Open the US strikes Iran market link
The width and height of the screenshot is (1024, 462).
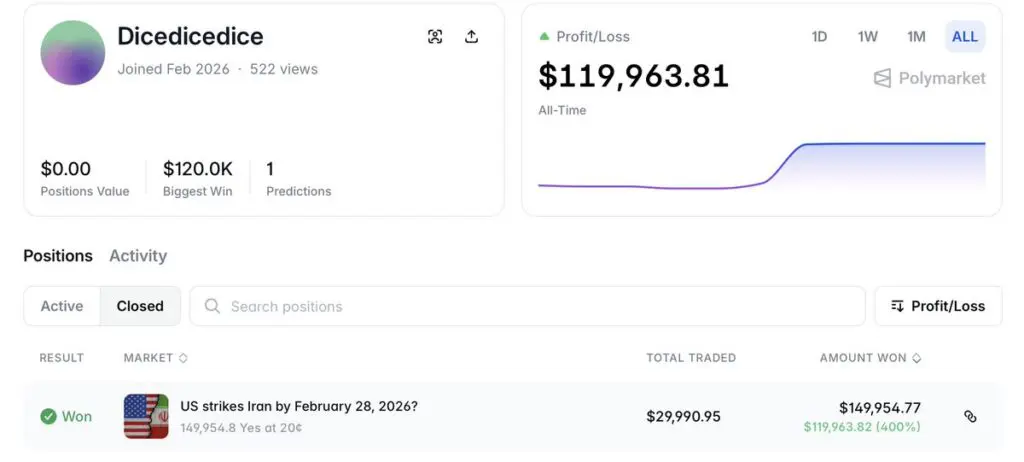point(299,407)
